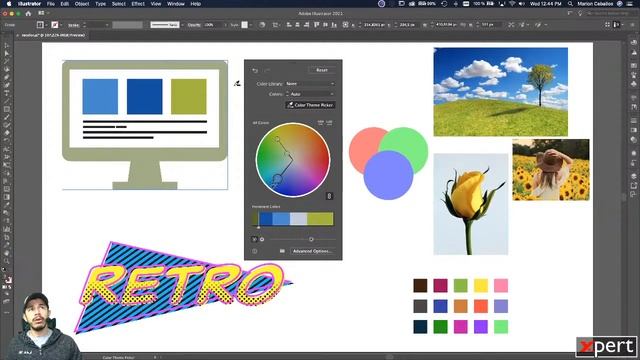Click the Search field near the window title
The width and height of the screenshot is (640, 360).
pyautogui.click(x=610, y=13)
